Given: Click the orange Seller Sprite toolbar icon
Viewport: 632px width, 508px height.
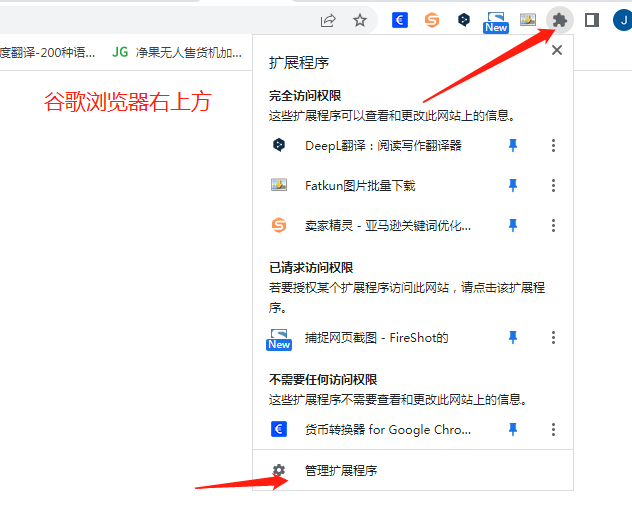Looking at the screenshot, I should [432, 20].
